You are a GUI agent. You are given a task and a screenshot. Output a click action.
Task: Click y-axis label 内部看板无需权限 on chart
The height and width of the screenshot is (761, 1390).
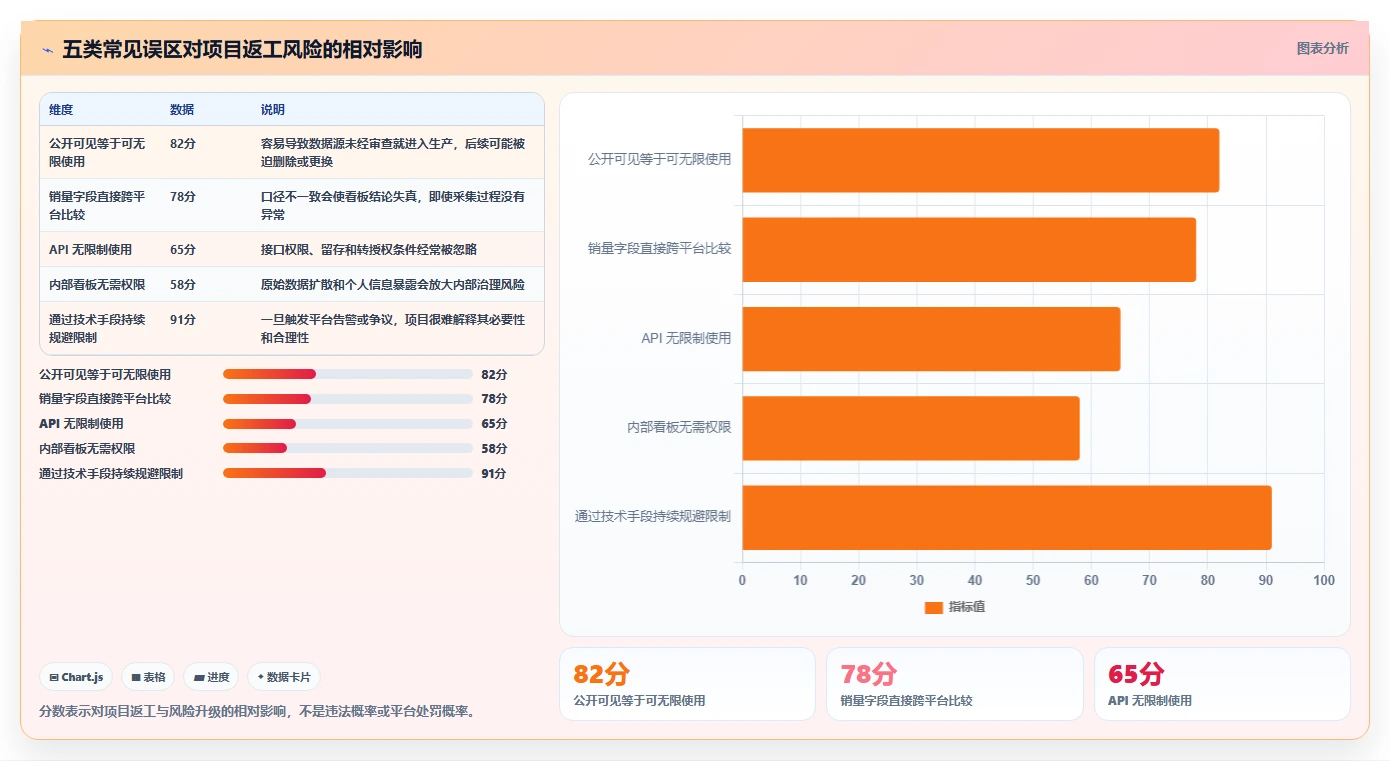tap(679, 427)
